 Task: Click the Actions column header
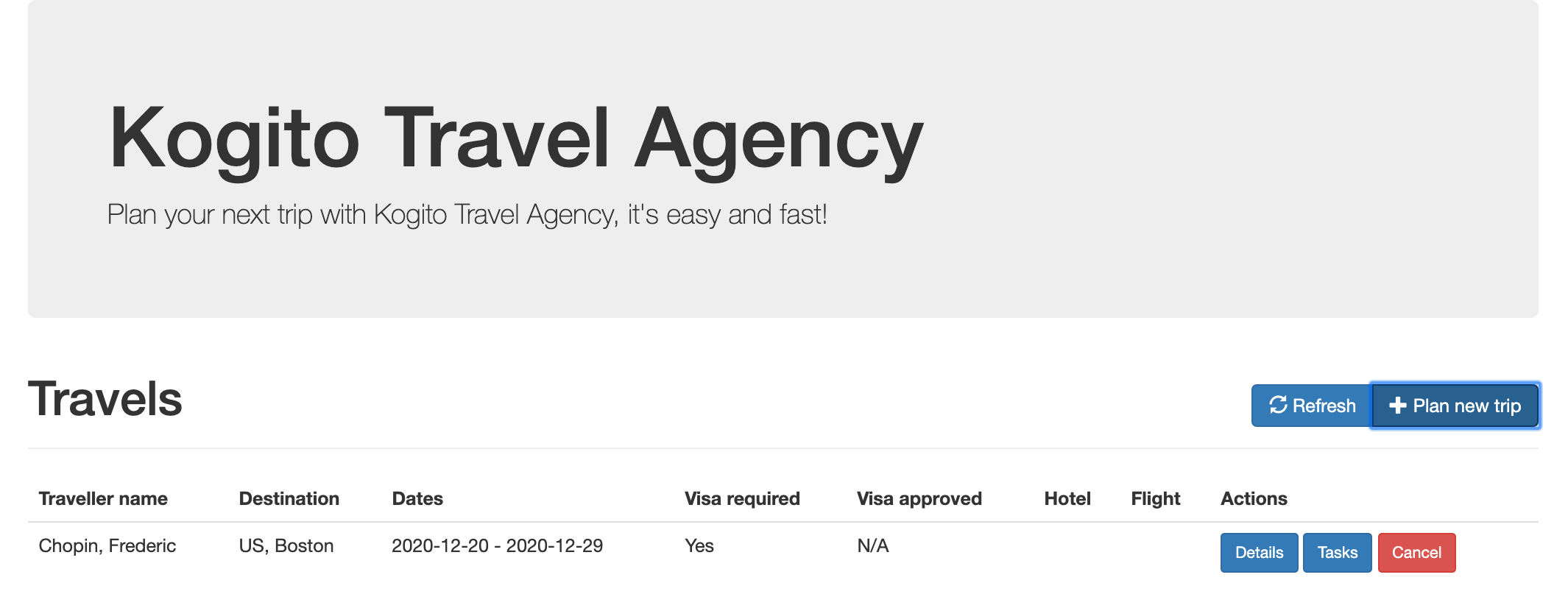[1254, 498]
